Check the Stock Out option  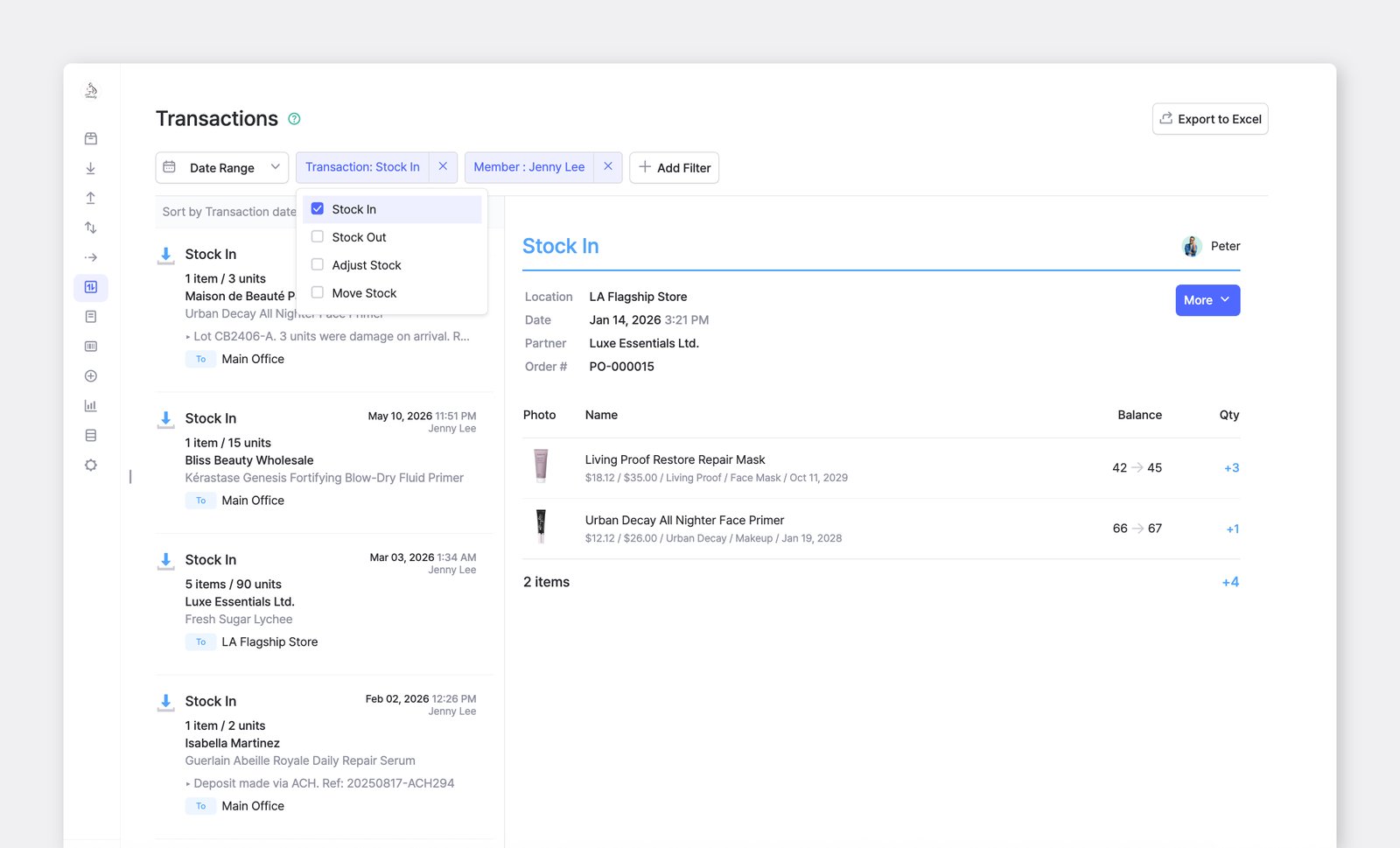point(318,237)
